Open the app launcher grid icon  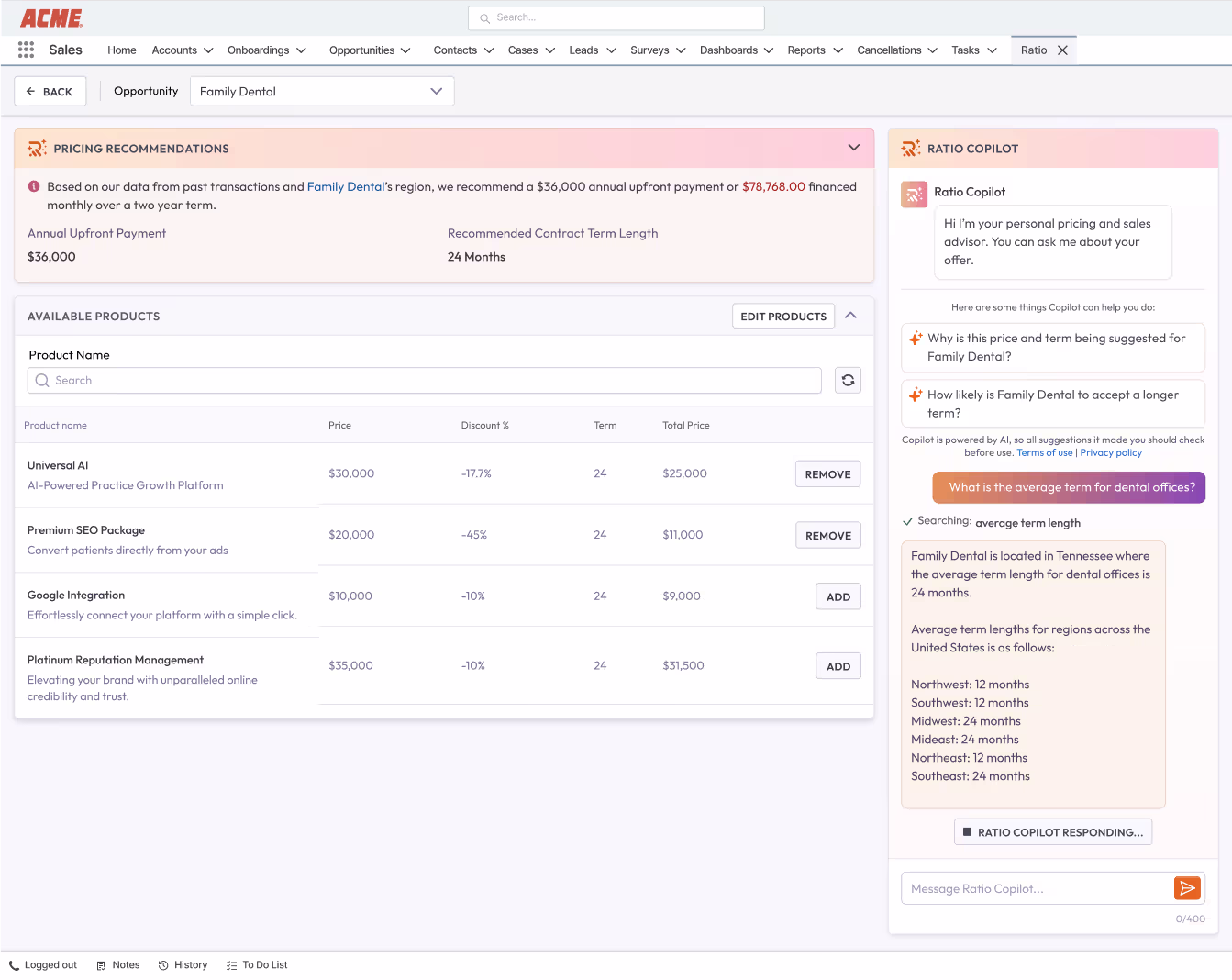click(x=26, y=50)
